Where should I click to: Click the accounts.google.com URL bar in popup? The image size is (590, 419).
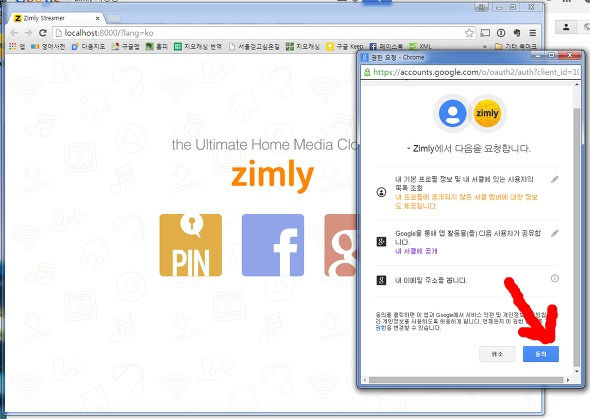(x=470, y=72)
